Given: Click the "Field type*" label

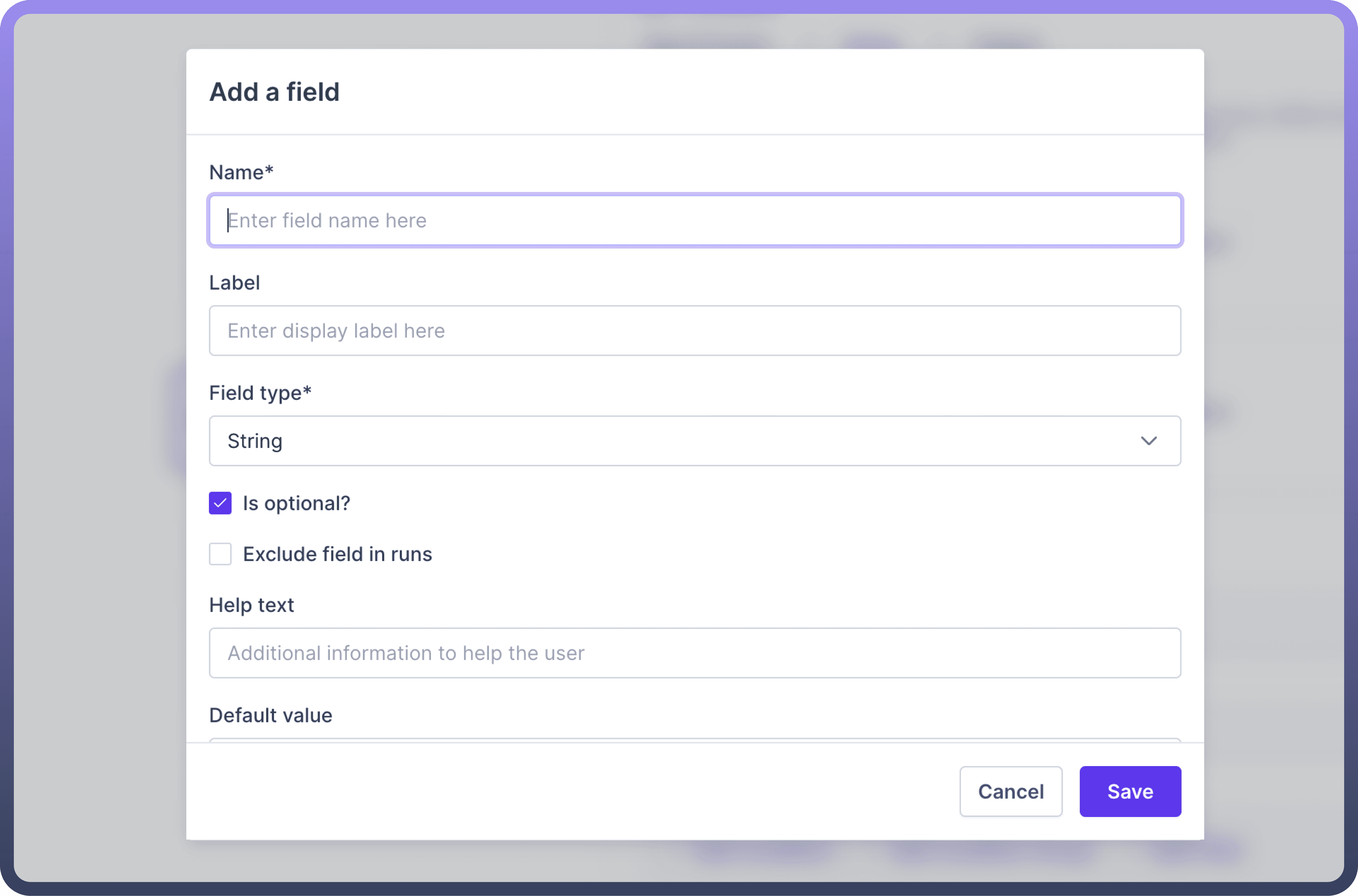Looking at the screenshot, I should 260,393.
